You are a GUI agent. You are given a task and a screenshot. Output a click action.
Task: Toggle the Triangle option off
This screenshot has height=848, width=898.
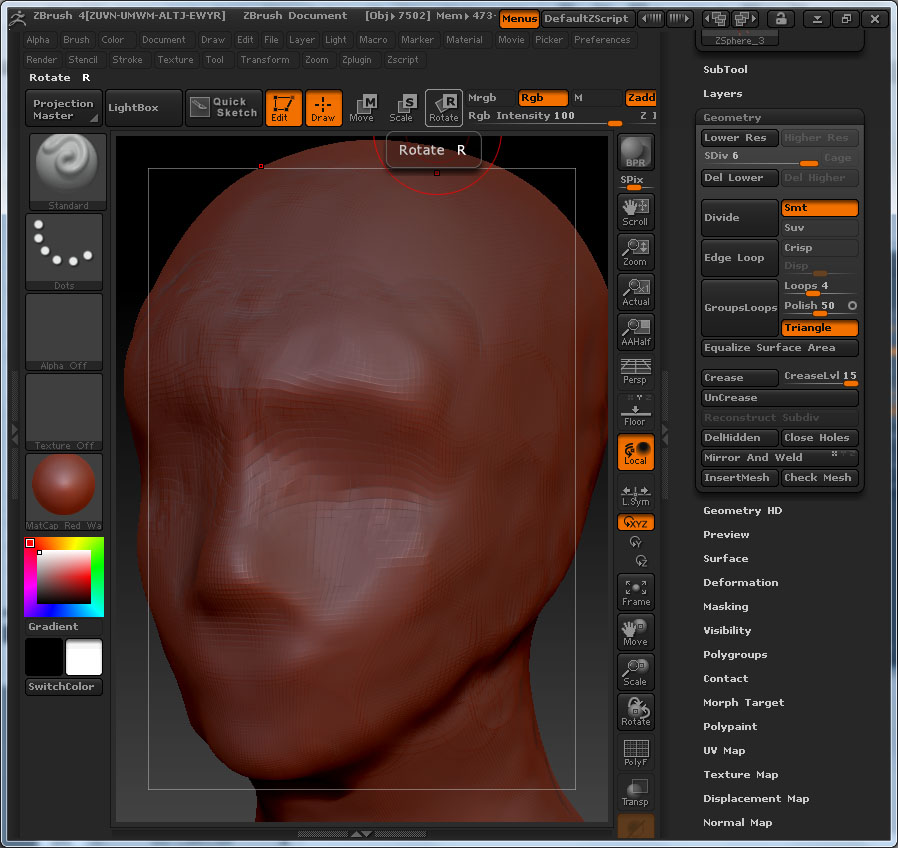tap(819, 328)
